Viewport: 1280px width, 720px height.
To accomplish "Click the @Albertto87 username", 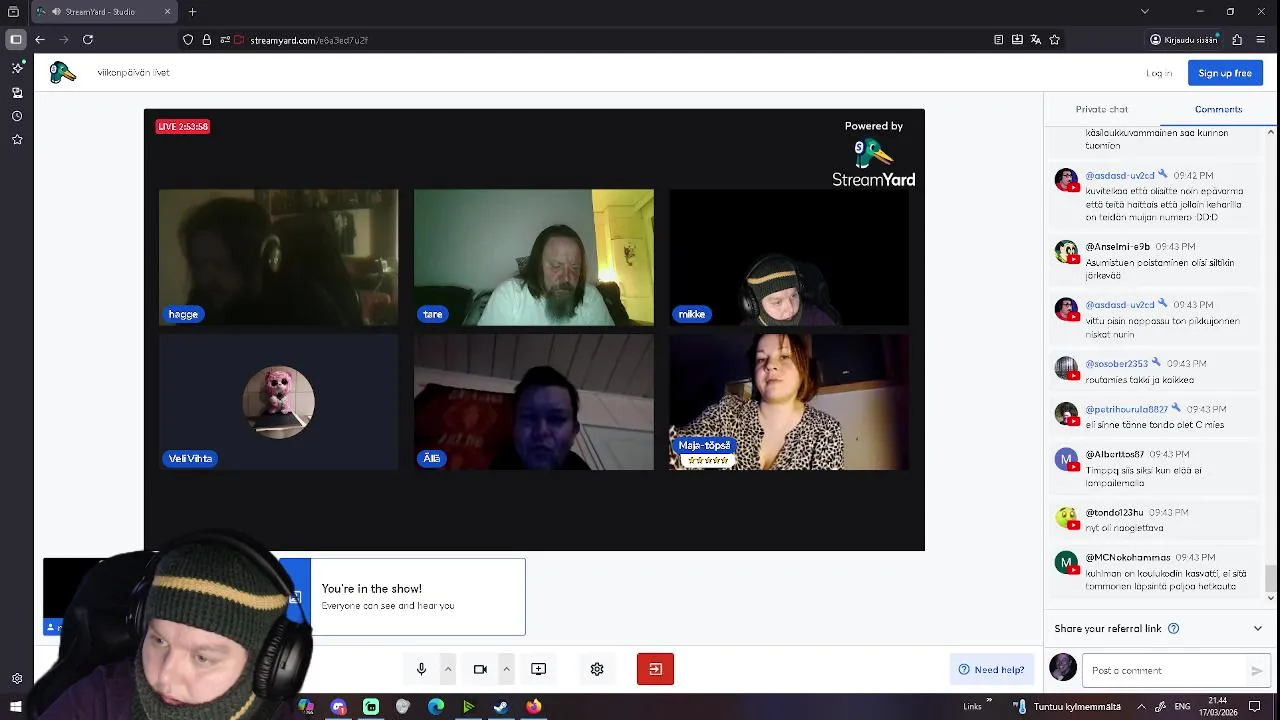I will [1114, 454].
